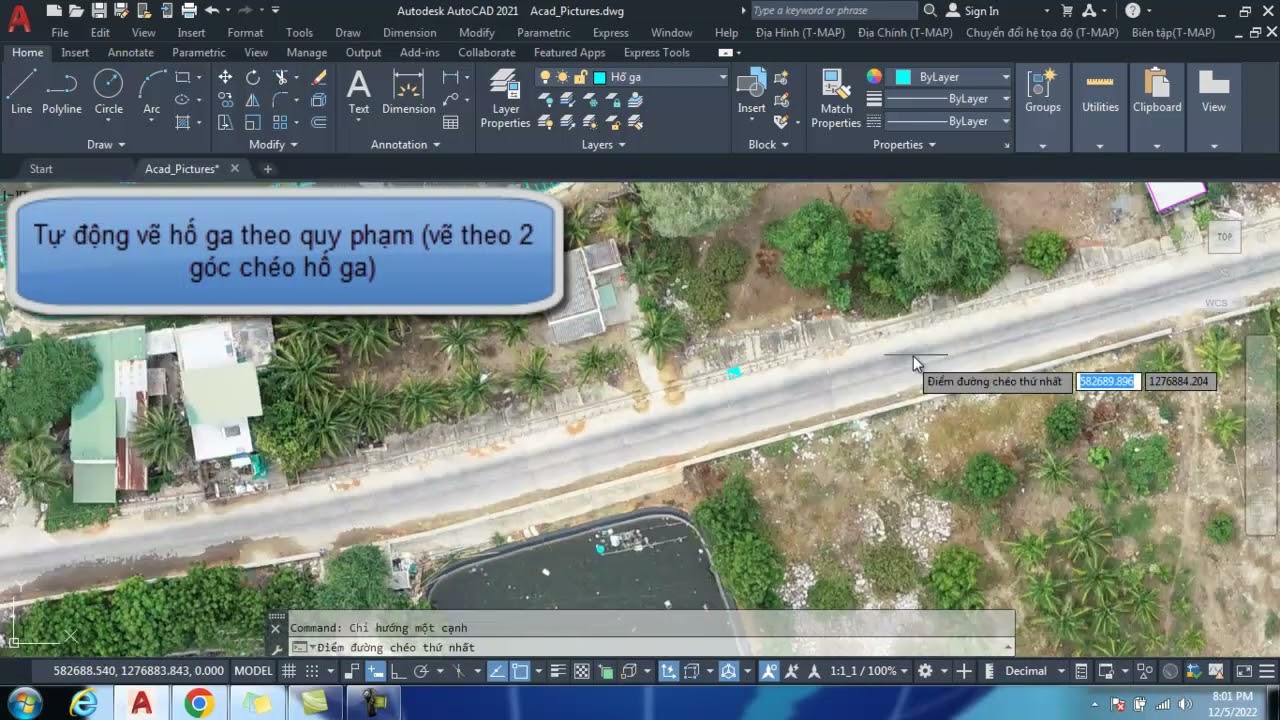Expand the Modify panel

pyautogui.click(x=273, y=144)
